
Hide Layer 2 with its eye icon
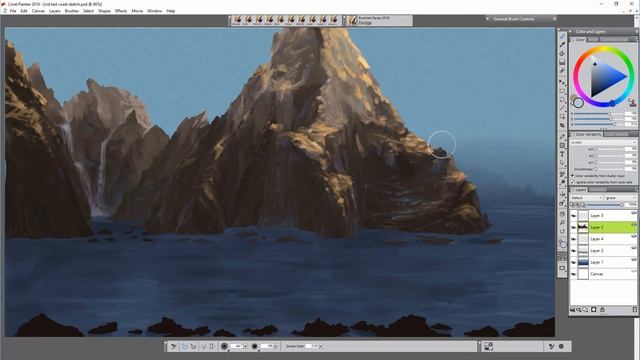click(574, 227)
